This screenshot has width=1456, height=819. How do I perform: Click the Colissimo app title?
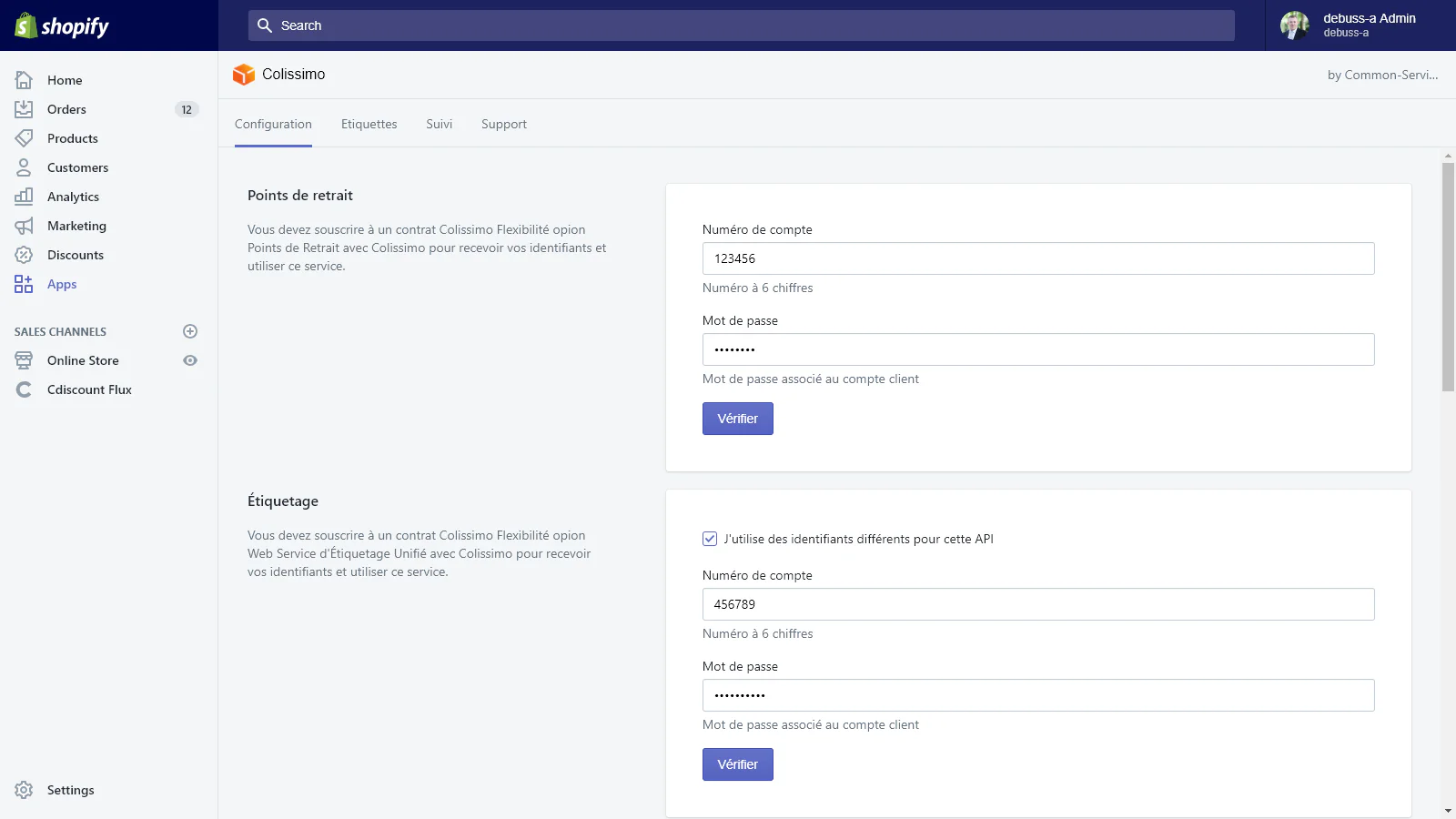(293, 75)
